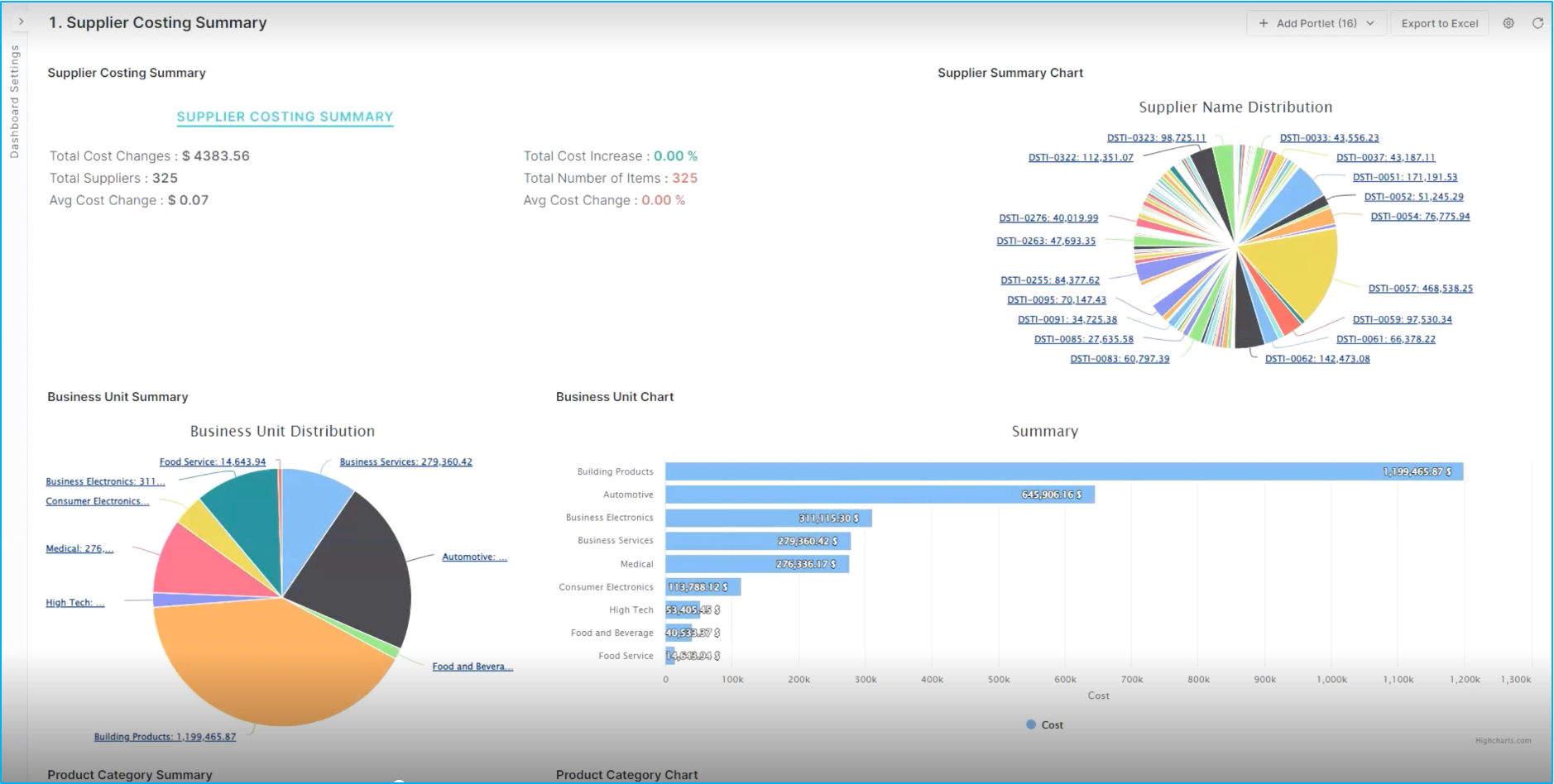Click the Food Service pie label

pos(213,462)
